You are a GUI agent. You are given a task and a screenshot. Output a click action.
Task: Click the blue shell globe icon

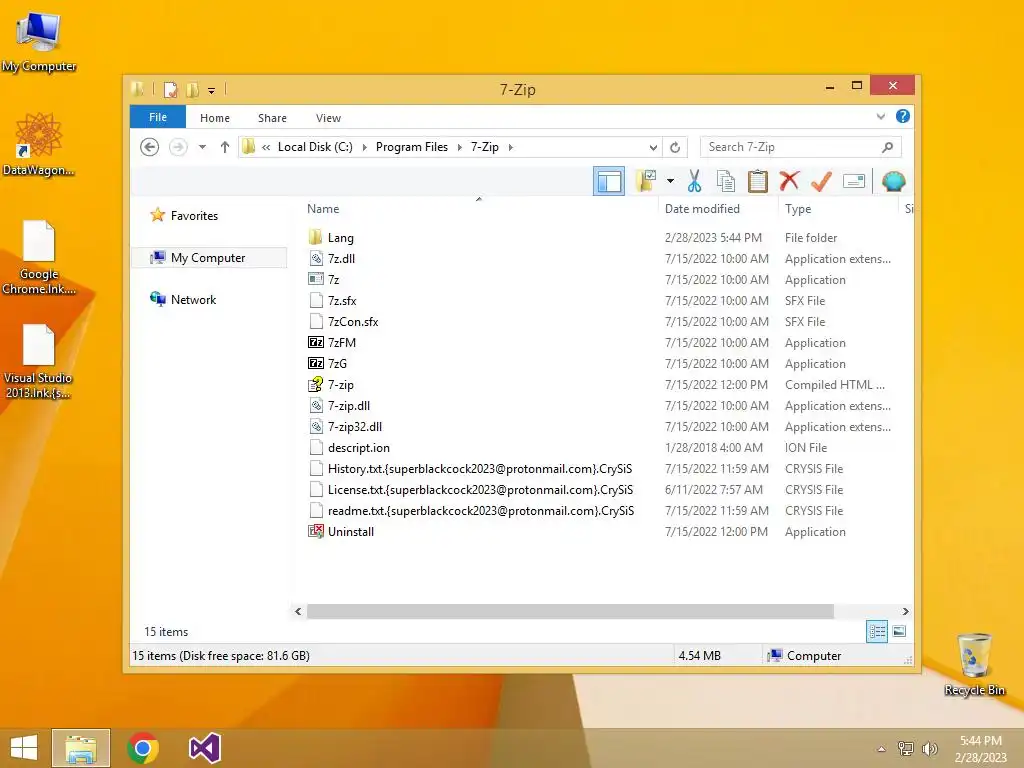893,181
